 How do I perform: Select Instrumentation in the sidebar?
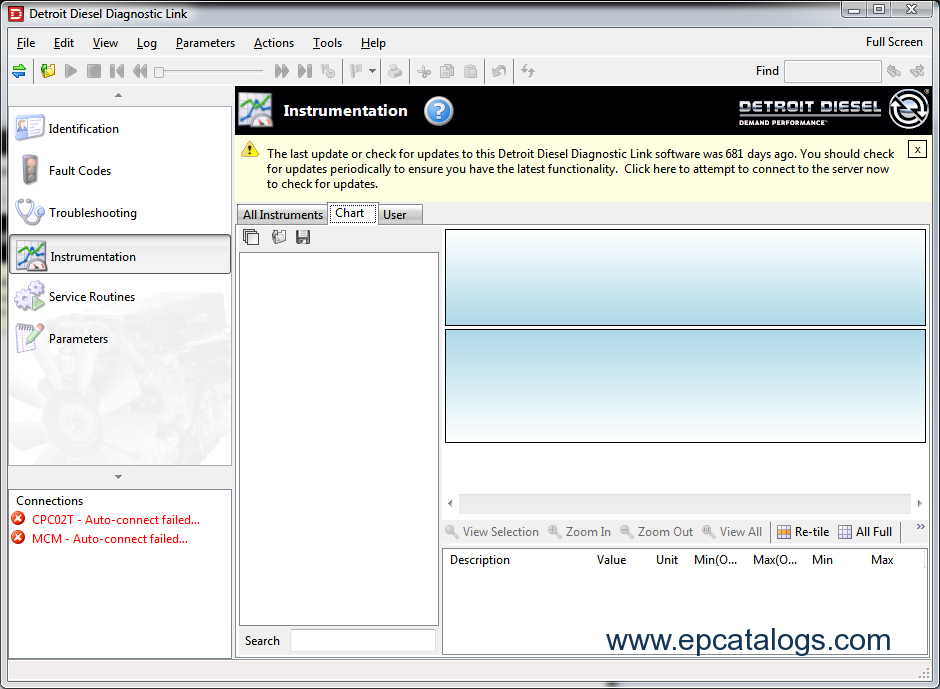click(120, 255)
